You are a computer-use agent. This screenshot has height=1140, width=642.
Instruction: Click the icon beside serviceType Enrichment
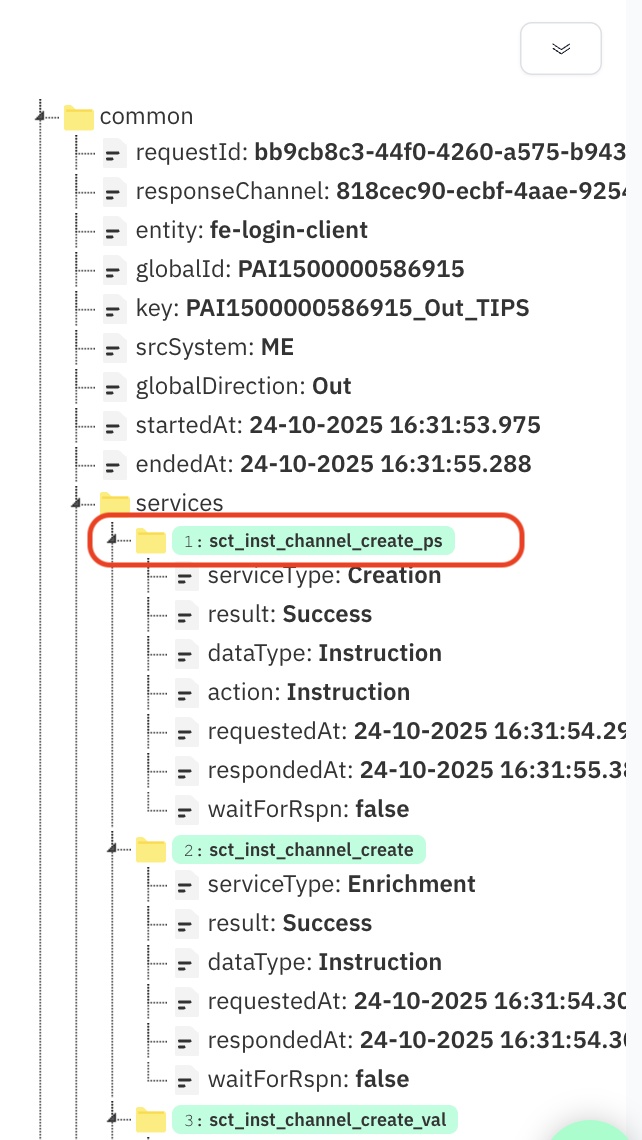click(186, 885)
